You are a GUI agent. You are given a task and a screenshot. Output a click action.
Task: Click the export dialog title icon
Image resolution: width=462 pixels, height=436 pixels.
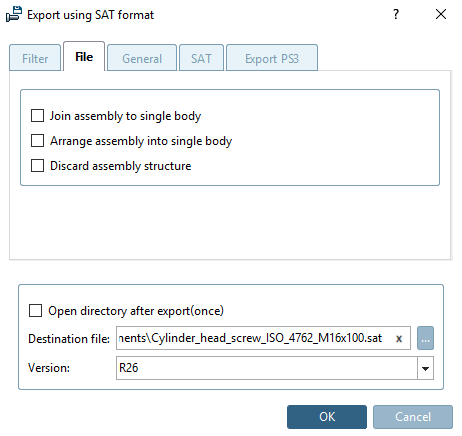click(x=14, y=15)
